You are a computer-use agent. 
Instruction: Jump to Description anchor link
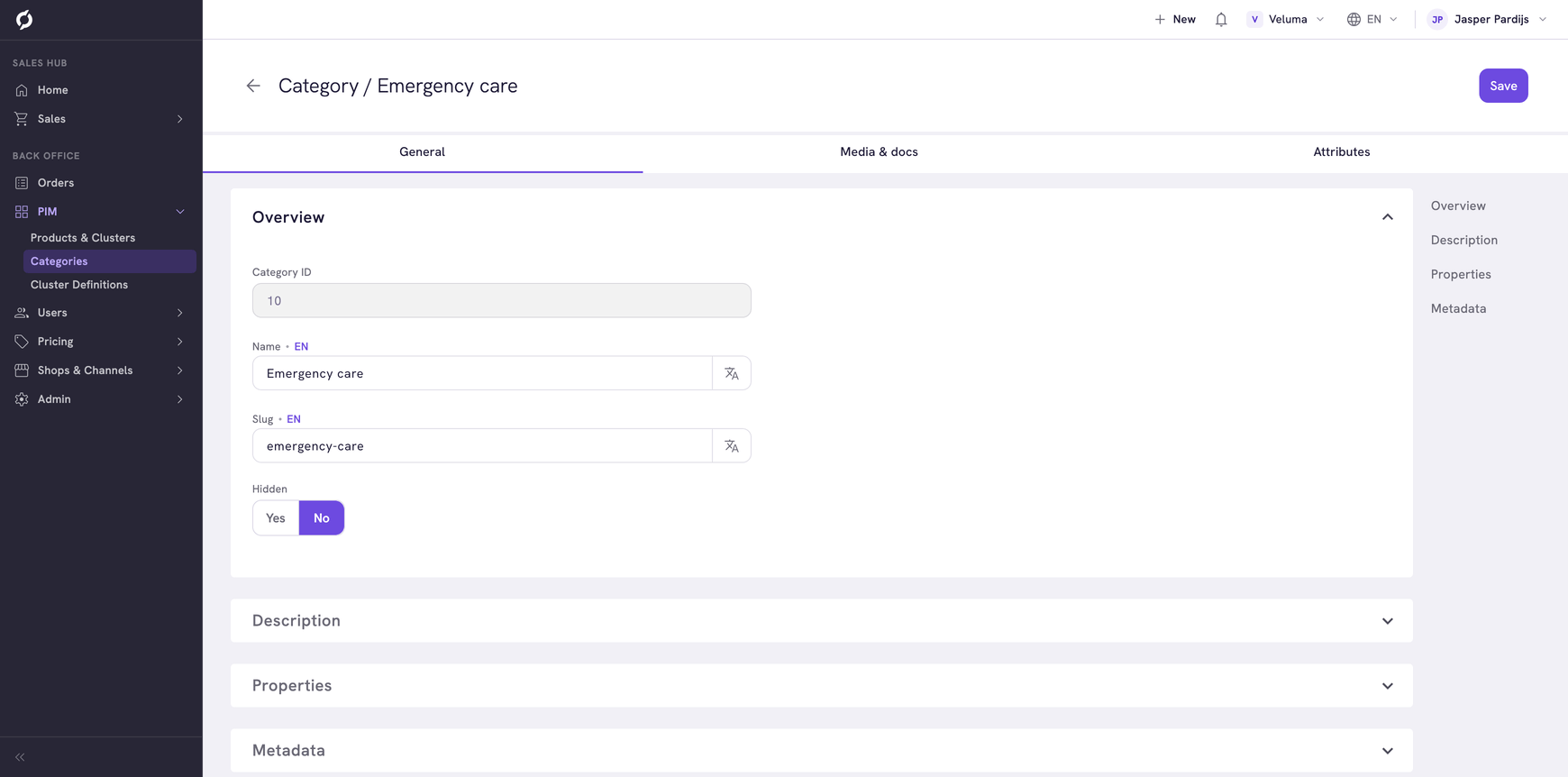[1463, 240]
